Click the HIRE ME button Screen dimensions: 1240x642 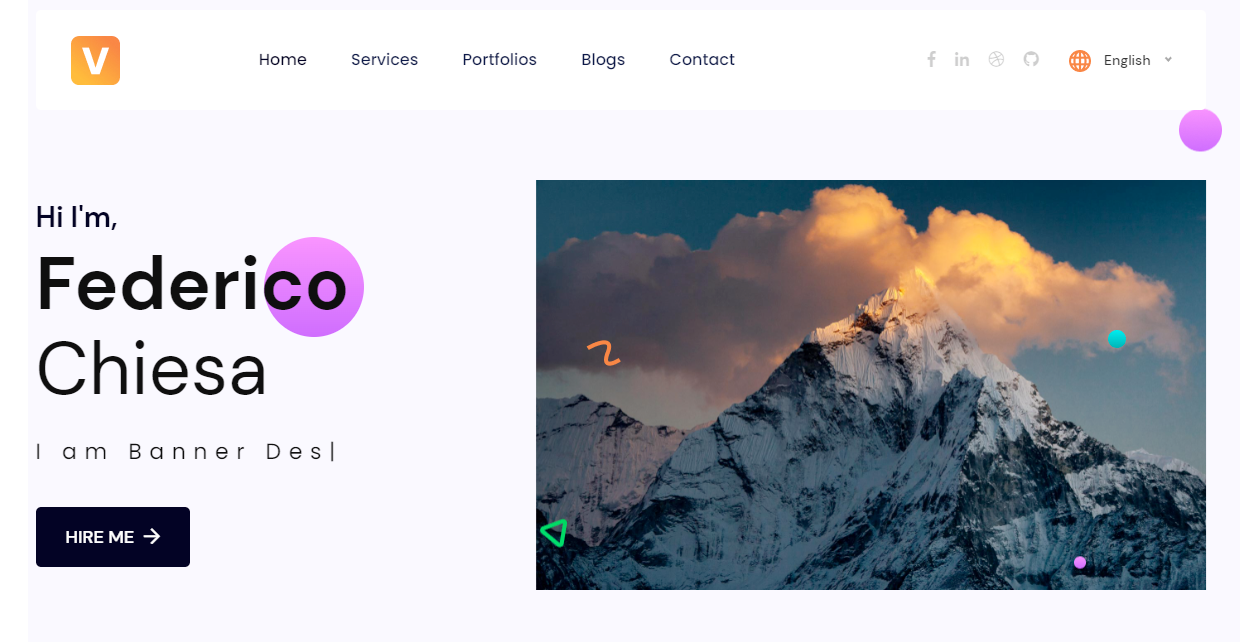click(x=113, y=537)
